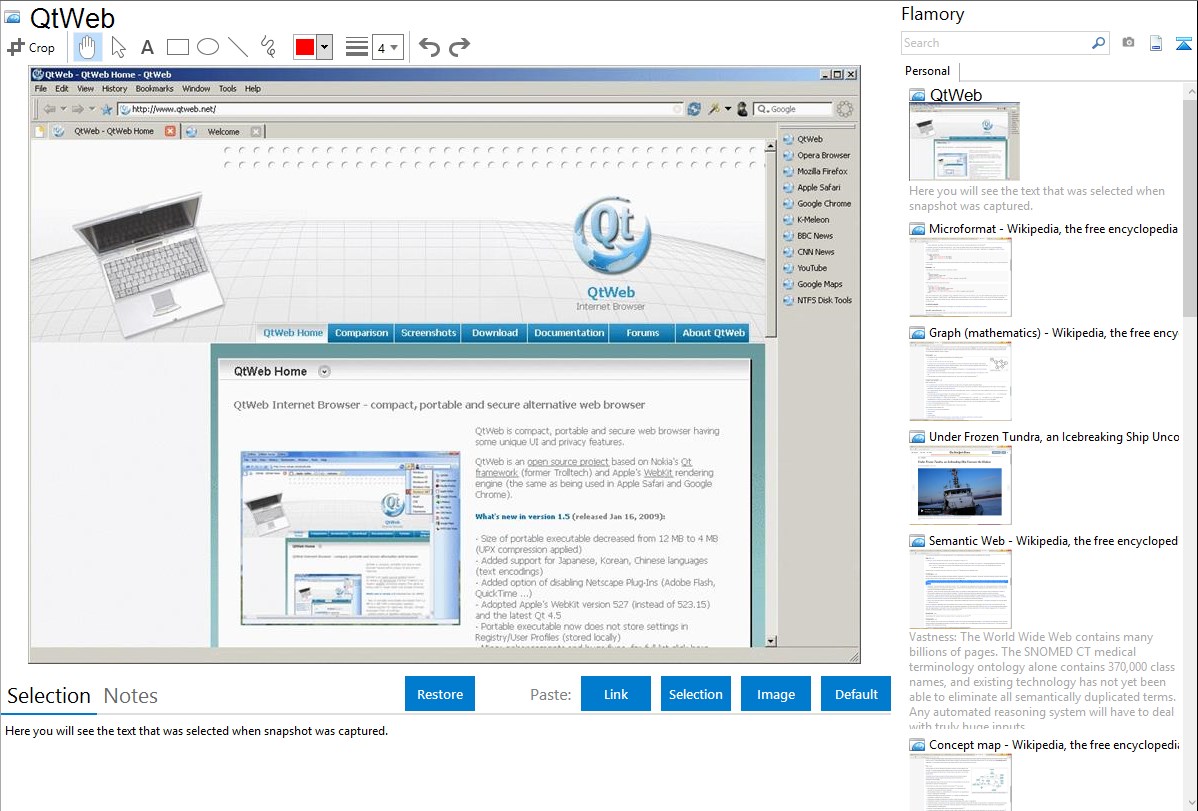1198x811 pixels.
Task: Click the Google search box in QtWeb snapshot
Action: (792, 109)
